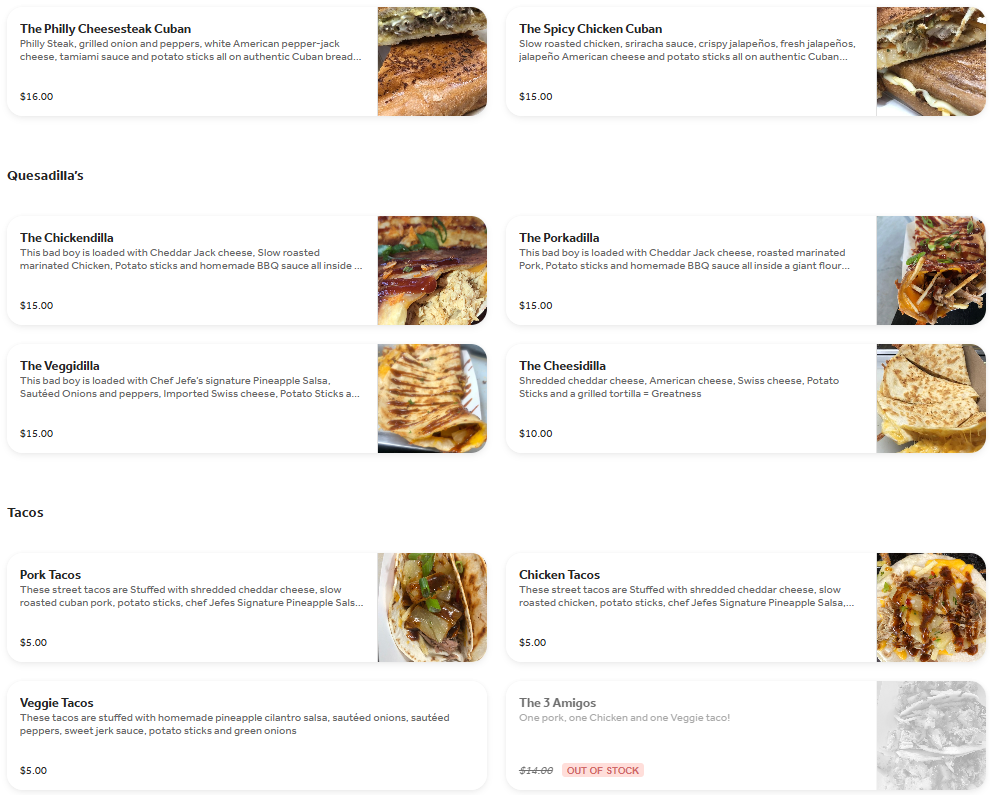Select the Pork Tacos item
The height and width of the screenshot is (795, 990).
pyautogui.click(x=247, y=607)
